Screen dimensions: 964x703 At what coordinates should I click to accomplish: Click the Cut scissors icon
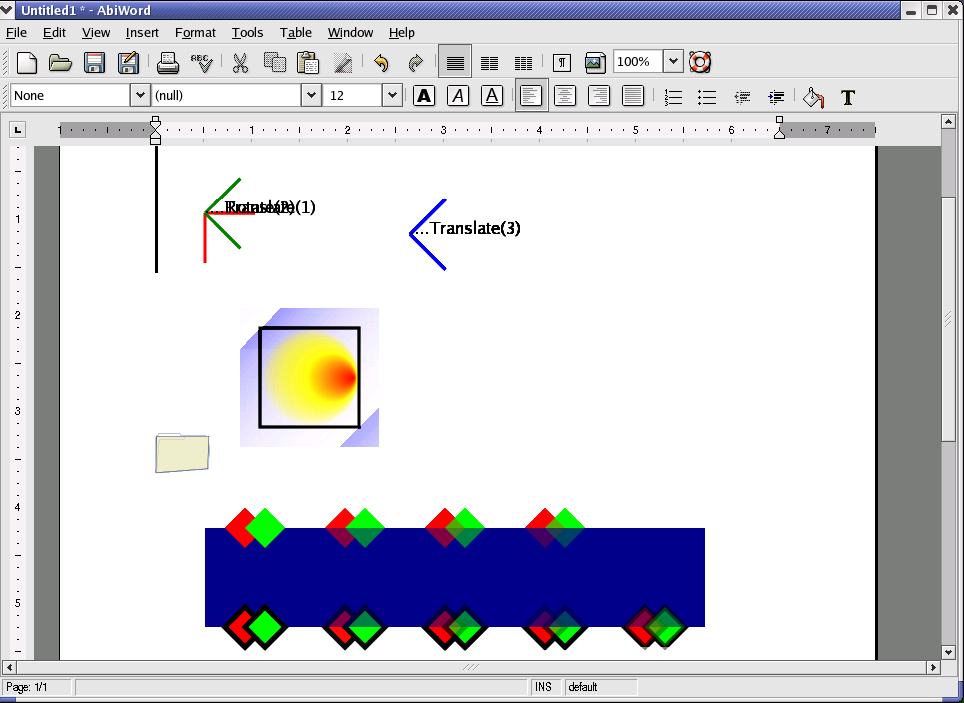(x=240, y=63)
